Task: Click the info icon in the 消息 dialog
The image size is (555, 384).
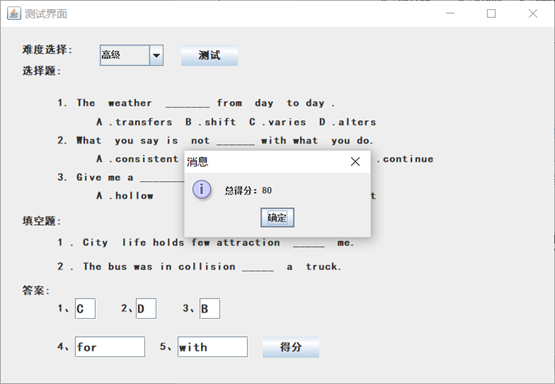Action: [202, 189]
